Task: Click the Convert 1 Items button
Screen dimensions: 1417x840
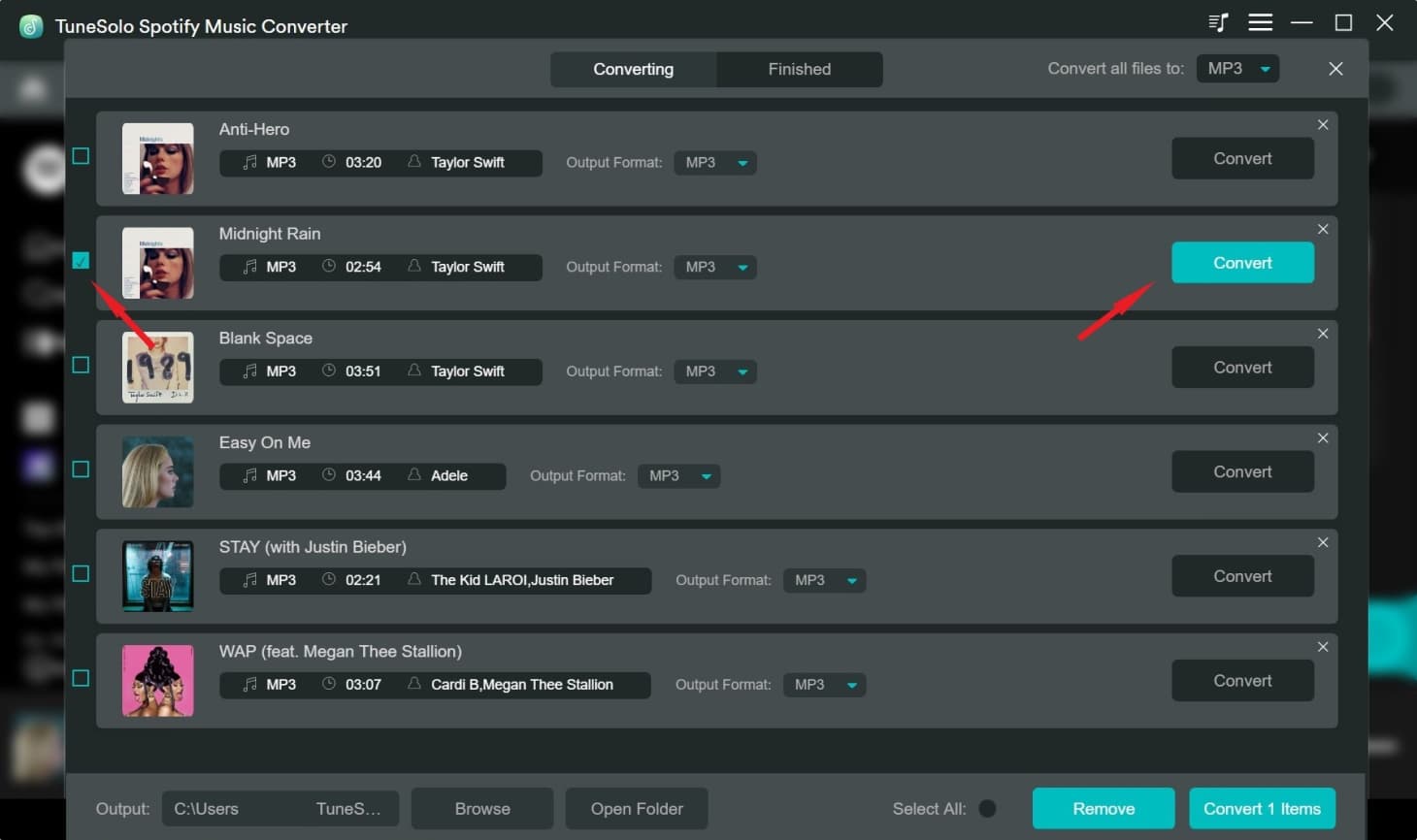Action: pos(1262,809)
